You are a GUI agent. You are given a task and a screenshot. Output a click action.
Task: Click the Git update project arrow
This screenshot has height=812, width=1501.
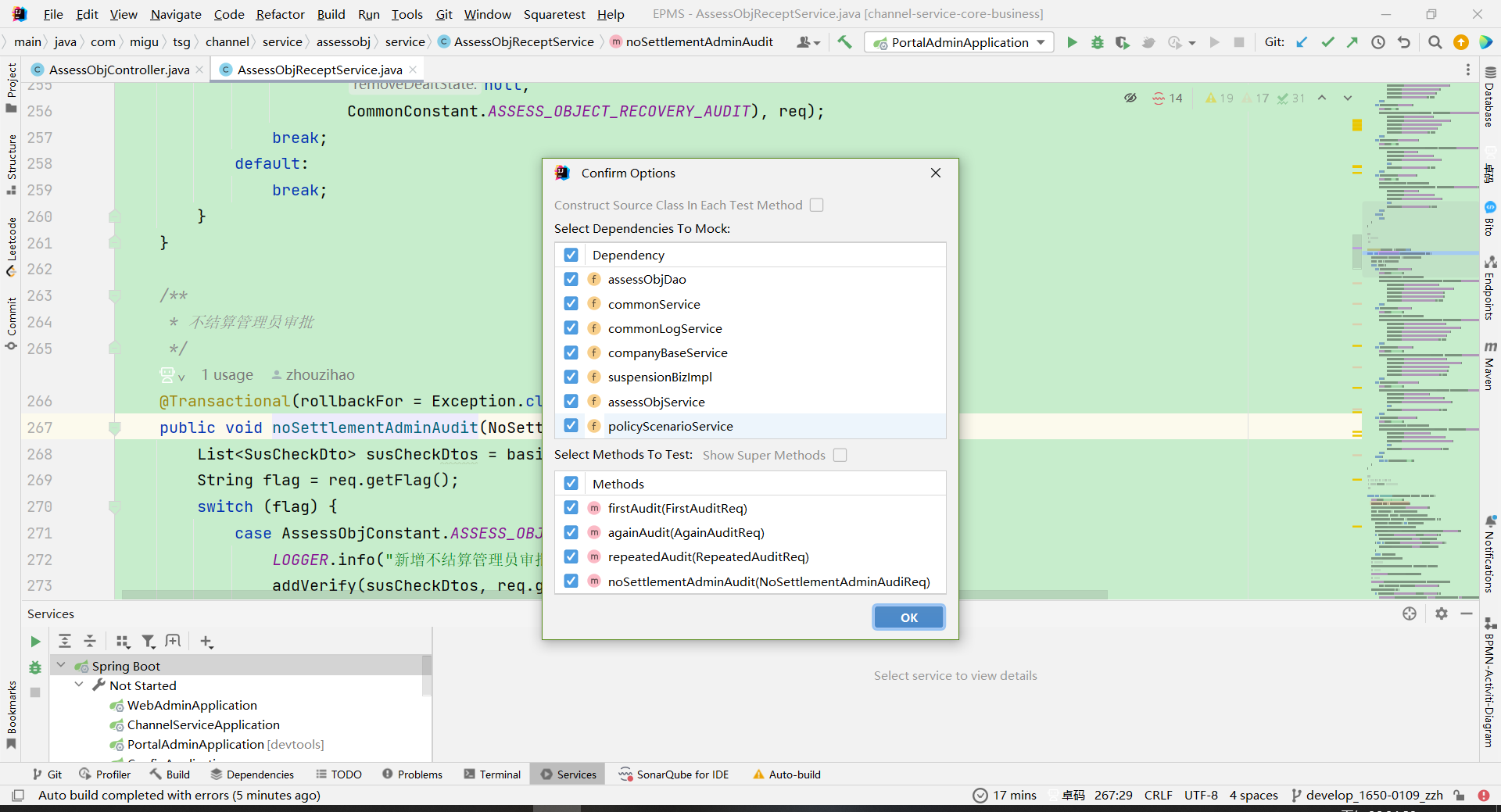click(x=1302, y=42)
